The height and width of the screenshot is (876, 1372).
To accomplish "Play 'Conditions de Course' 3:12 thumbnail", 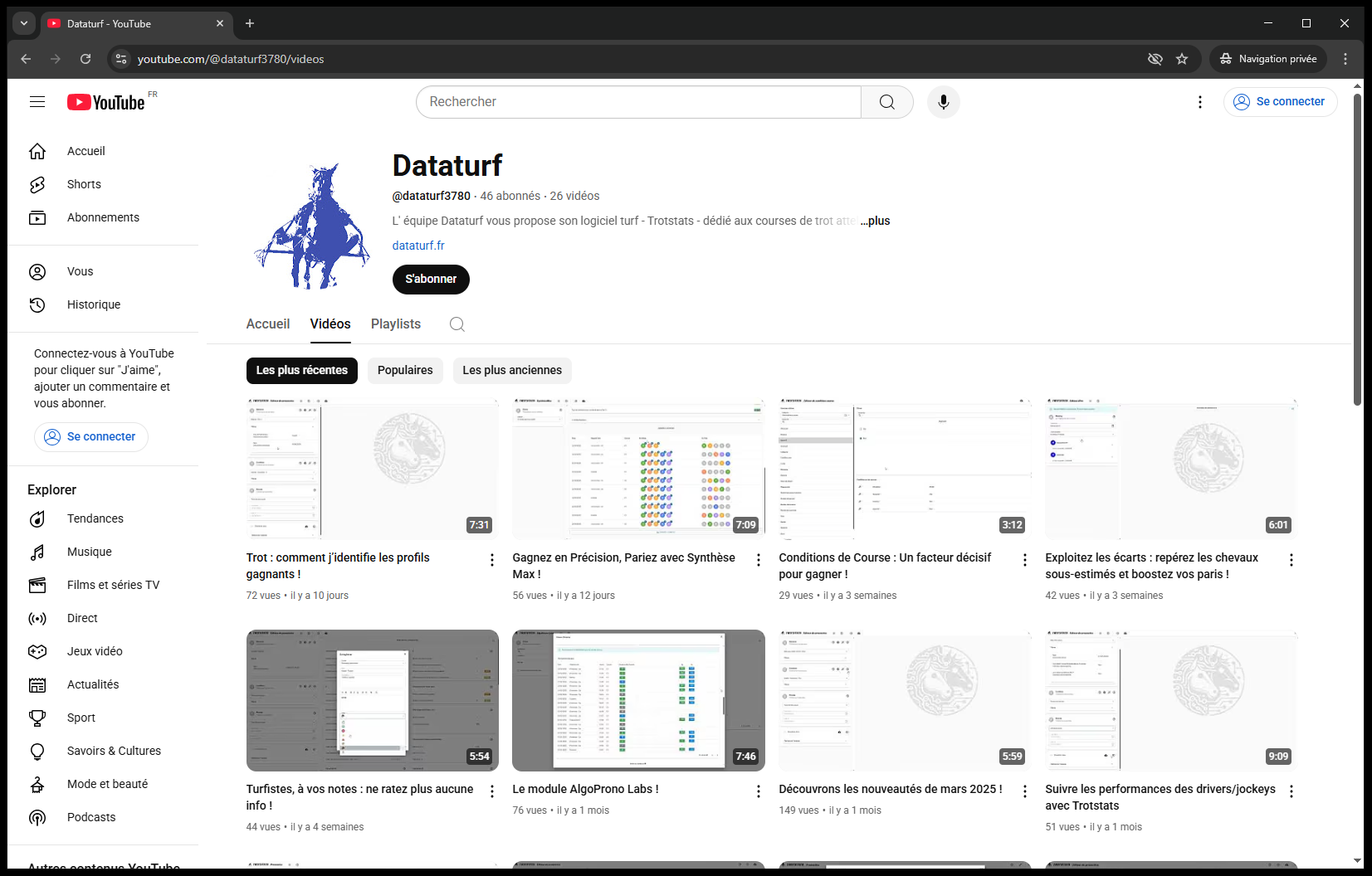I will (x=905, y=469).
